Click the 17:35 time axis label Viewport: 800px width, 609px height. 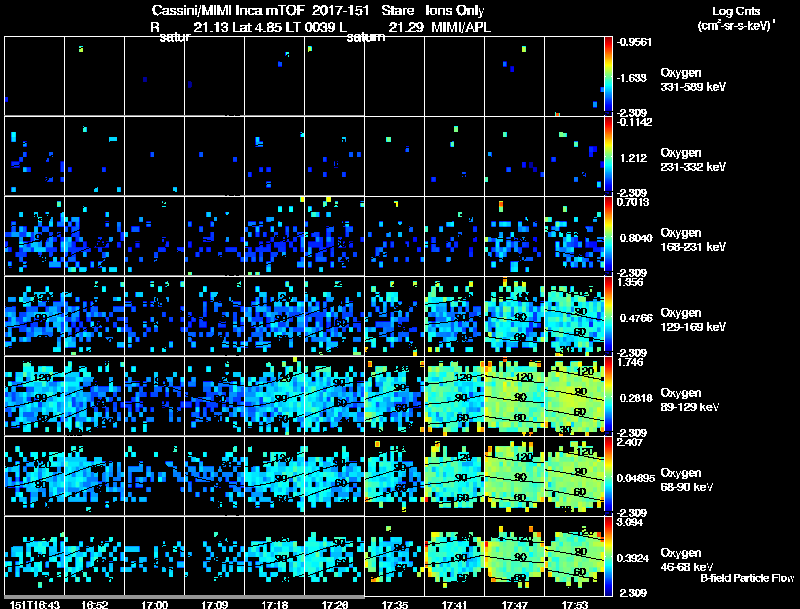(x=395, y=604)
